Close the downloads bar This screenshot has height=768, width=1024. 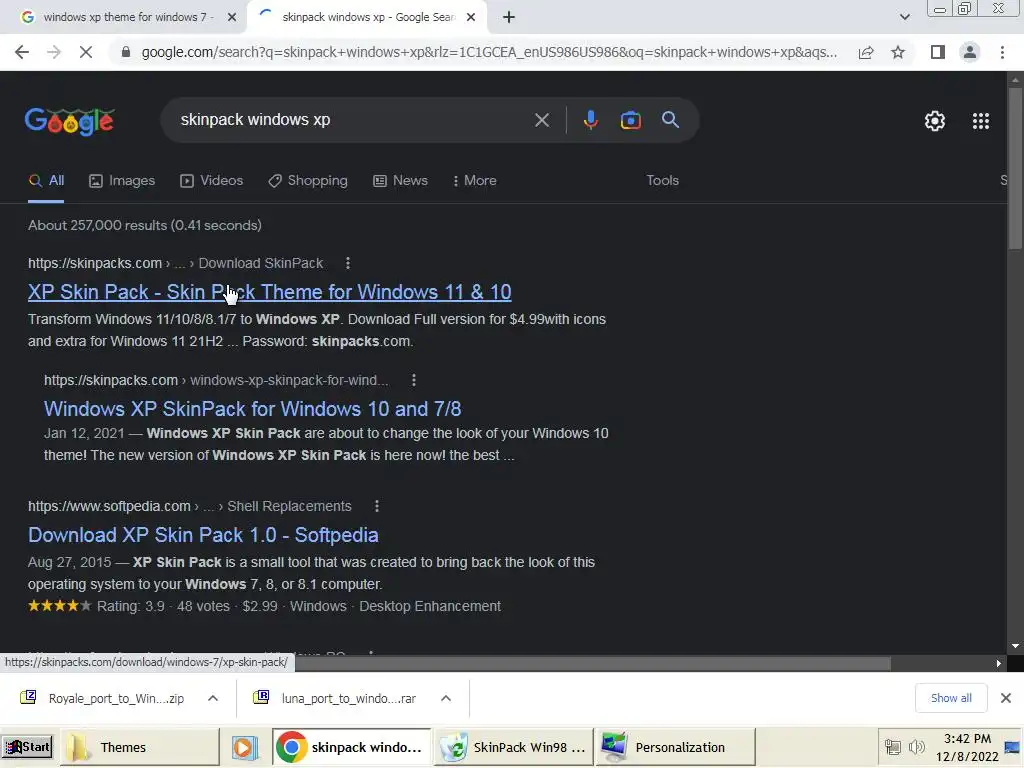click(x=1006, y=698)
